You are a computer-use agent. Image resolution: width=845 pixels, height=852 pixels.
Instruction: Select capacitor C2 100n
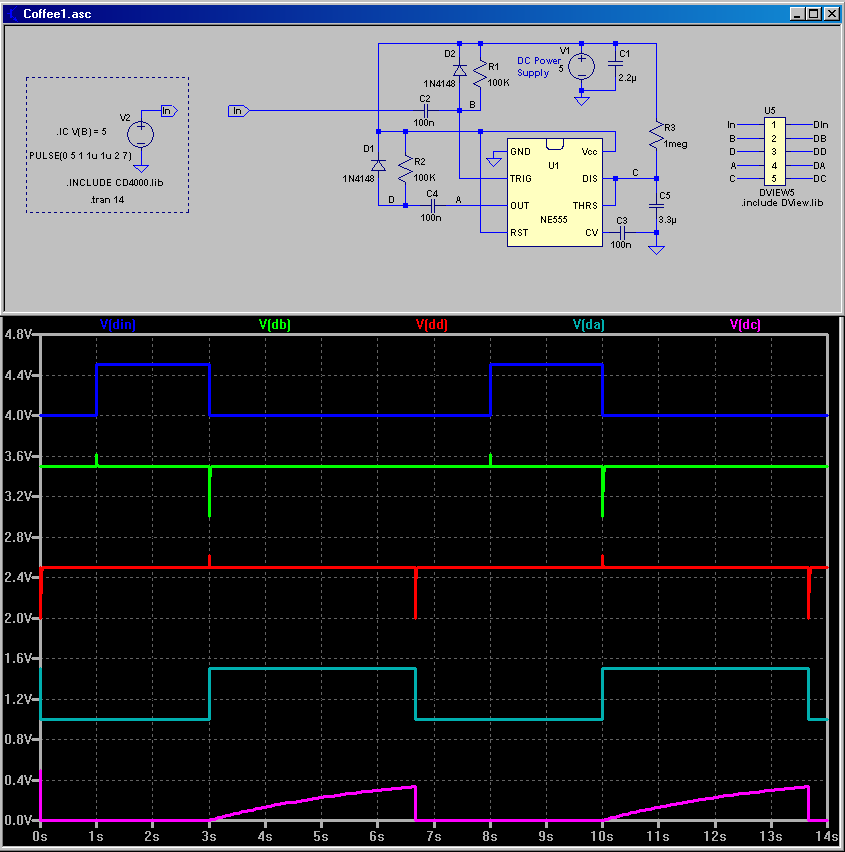click(x=425, y=111)
